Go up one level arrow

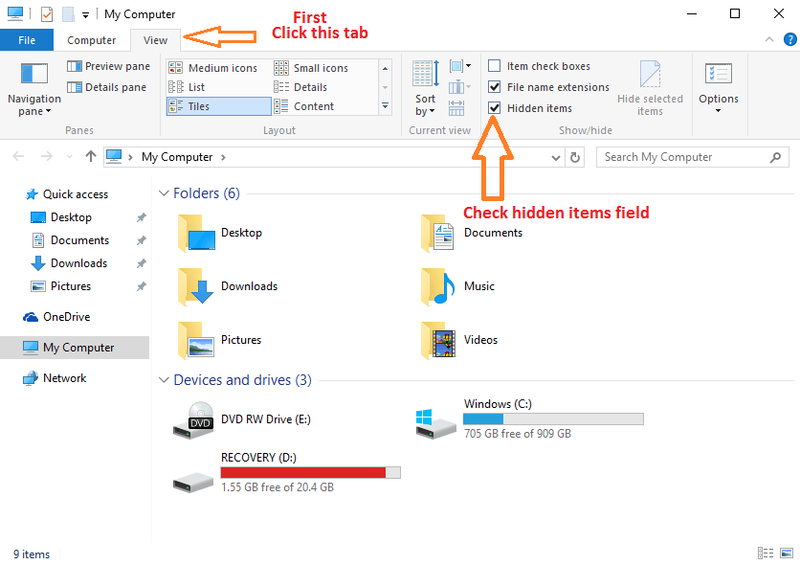tap(91, 156)
